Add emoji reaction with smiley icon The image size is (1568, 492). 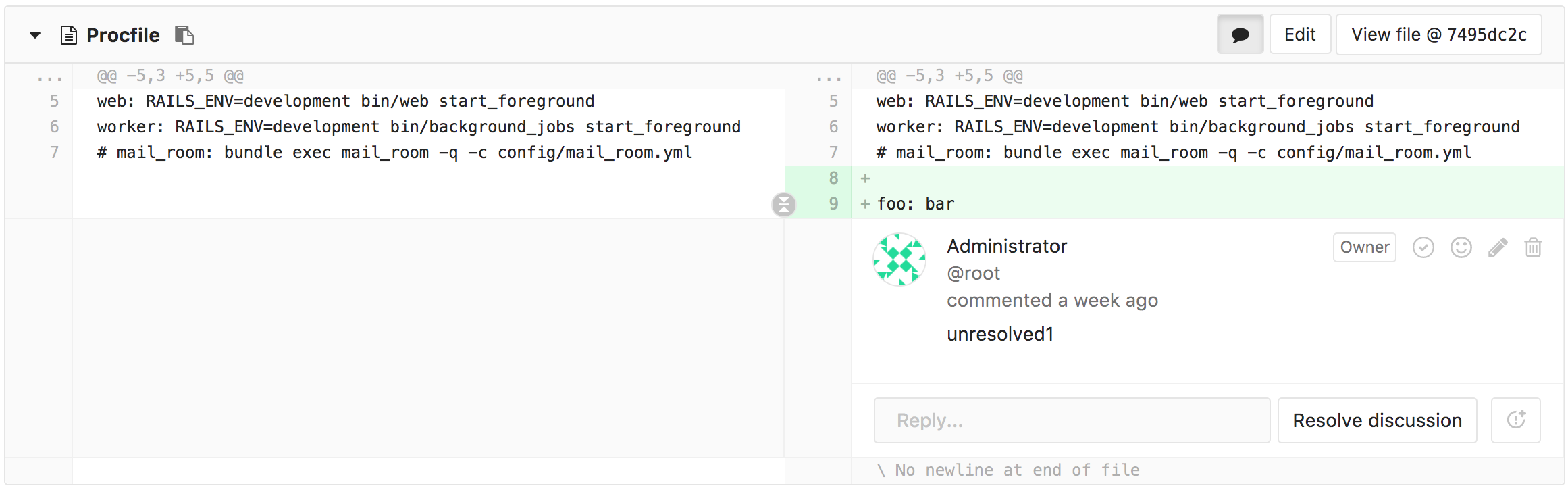1461,248
